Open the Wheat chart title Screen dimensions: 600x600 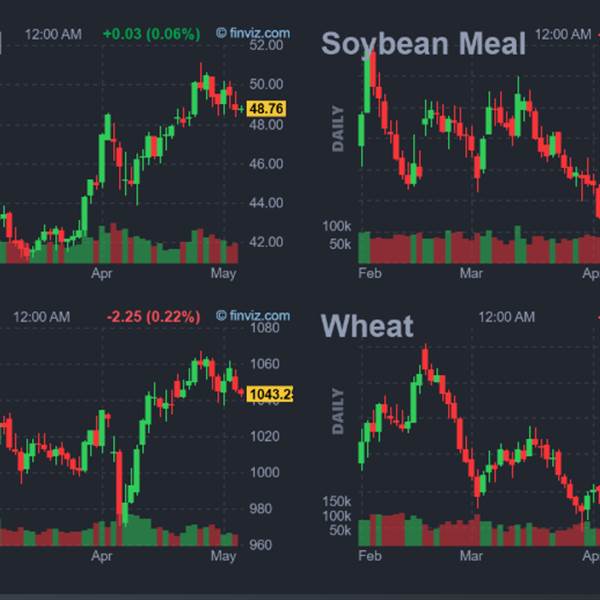click(x=367, y=326)
